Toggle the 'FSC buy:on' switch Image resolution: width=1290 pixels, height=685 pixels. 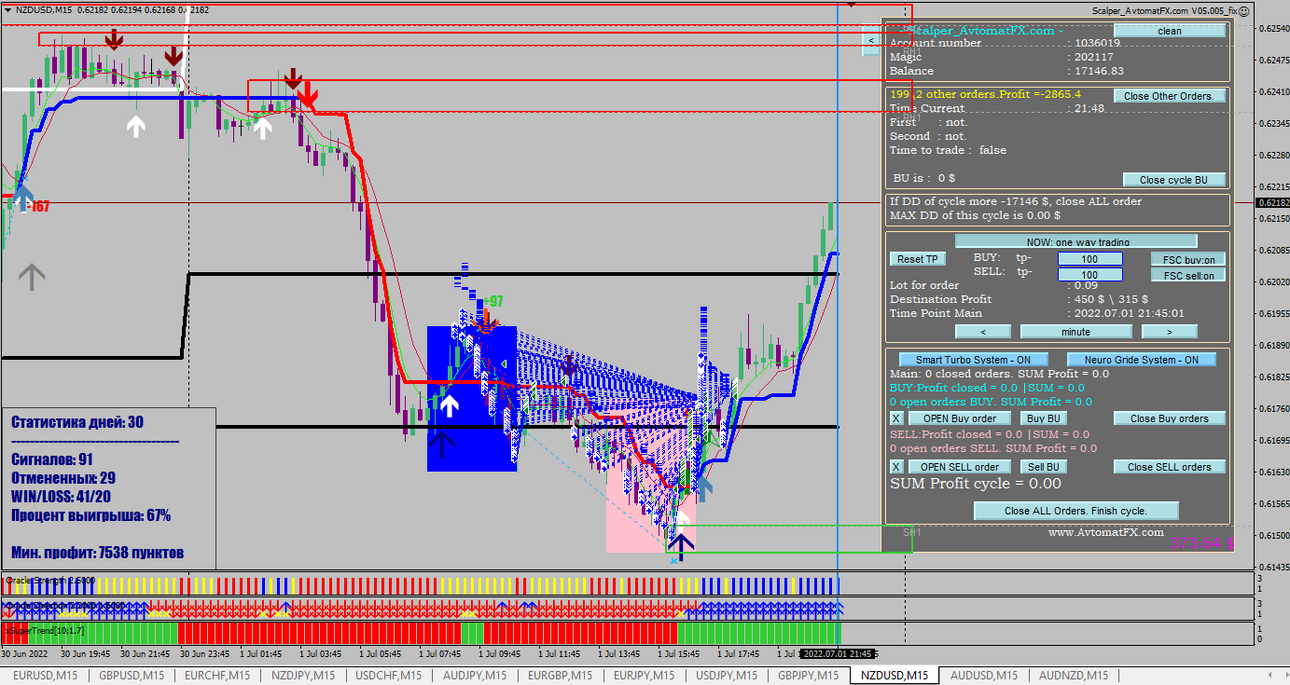point(1188,259)
